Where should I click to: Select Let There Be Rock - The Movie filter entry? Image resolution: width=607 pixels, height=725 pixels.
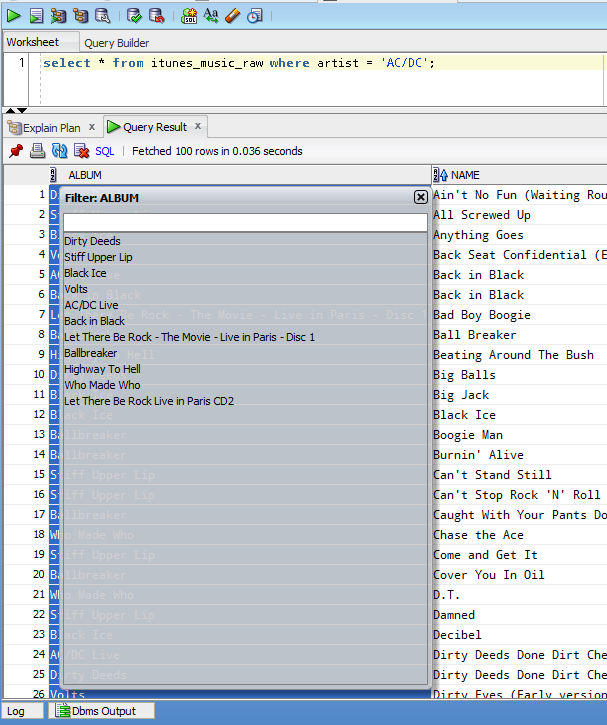click(189, 337)
